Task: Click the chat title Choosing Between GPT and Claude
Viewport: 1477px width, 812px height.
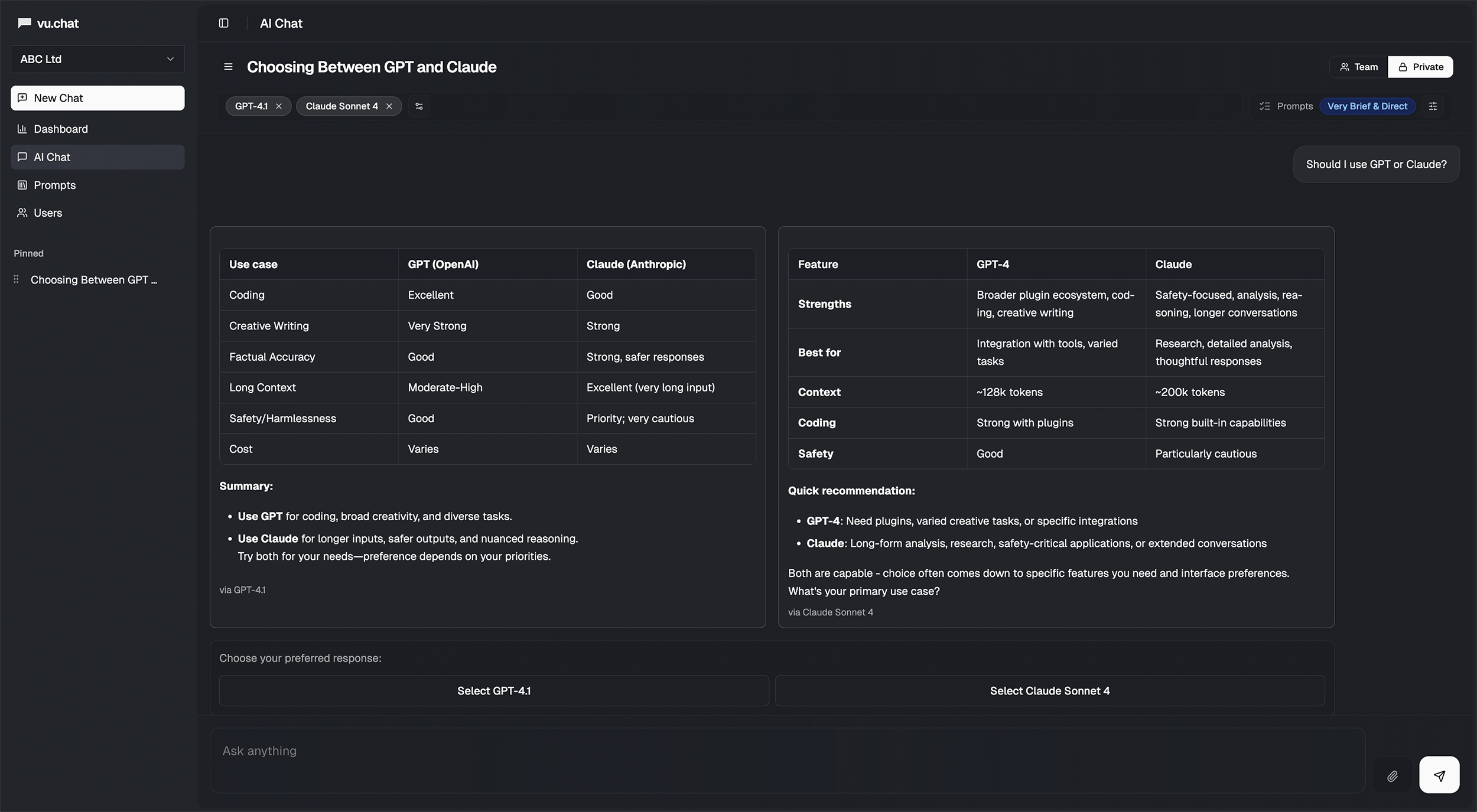Action: 372,67
